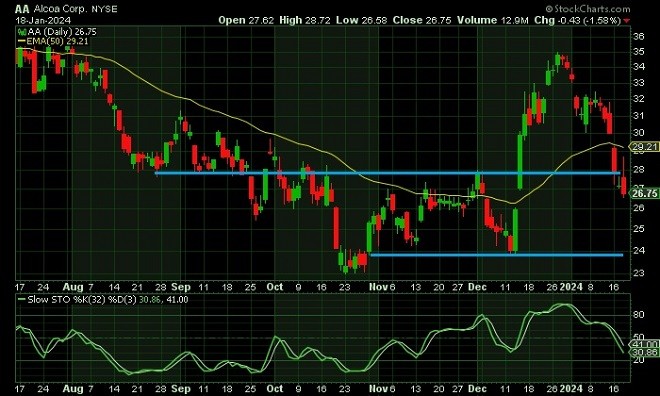Screen dimensions: 660x396
Task: Click Dec on the stochastic panel date axis
Action: (x=477, y=388)
